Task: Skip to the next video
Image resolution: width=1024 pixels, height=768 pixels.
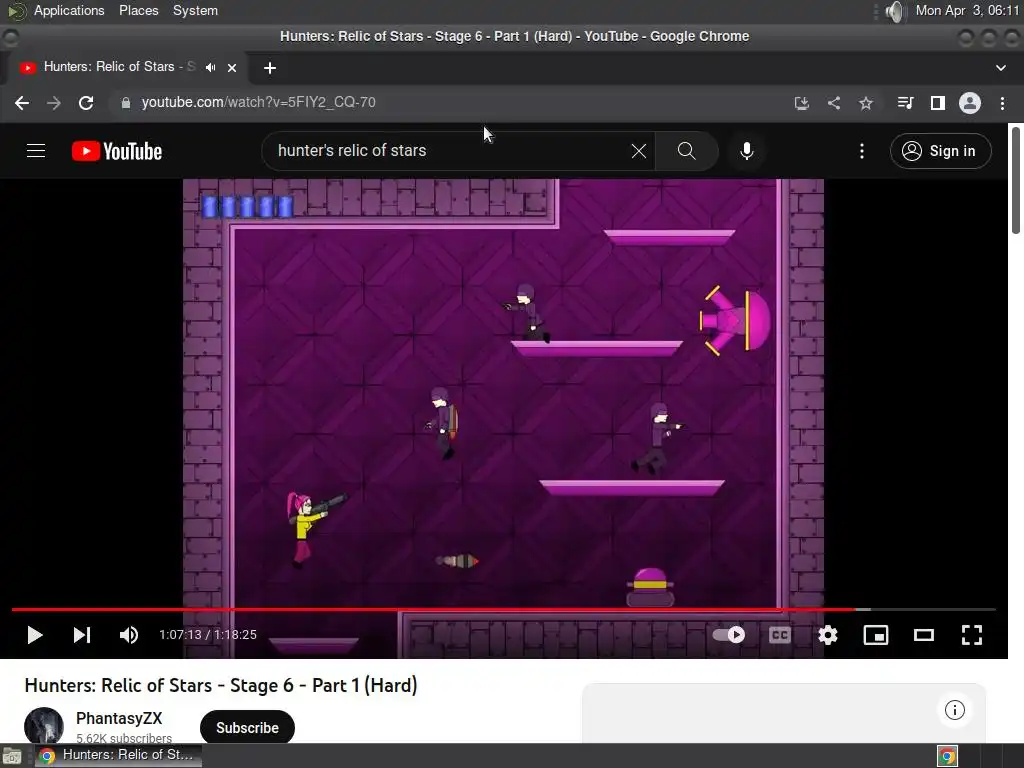Action: (82, 635)
